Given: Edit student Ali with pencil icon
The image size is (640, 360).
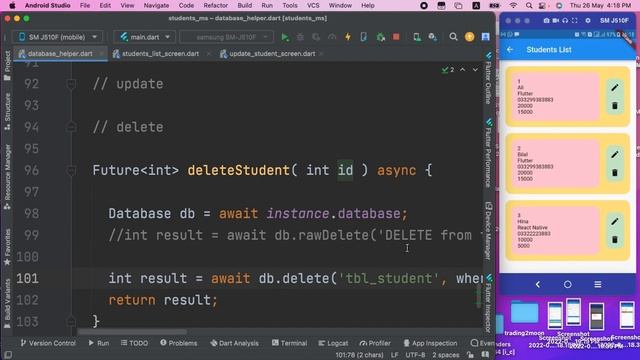Looking at the screenshot, I should click(x=615, y=88).
